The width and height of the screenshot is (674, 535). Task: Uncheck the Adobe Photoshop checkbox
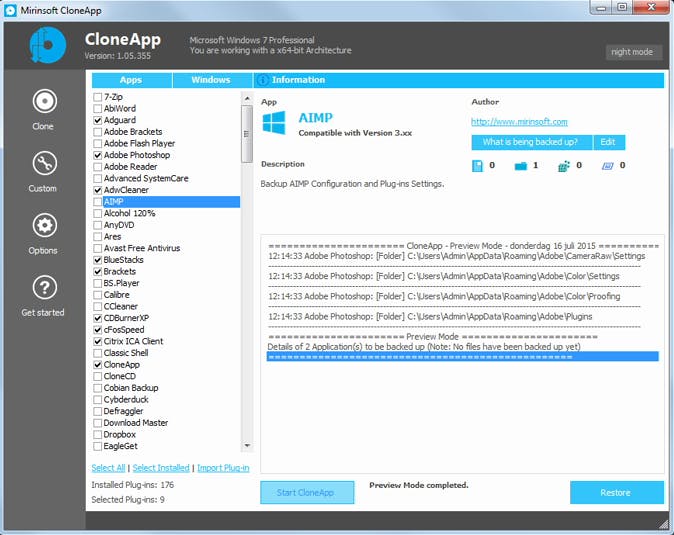pyautogui.click(x=98, y=155)
